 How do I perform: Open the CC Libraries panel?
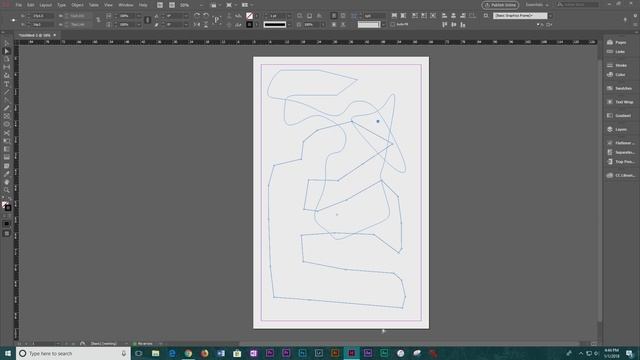click(621, 176)
